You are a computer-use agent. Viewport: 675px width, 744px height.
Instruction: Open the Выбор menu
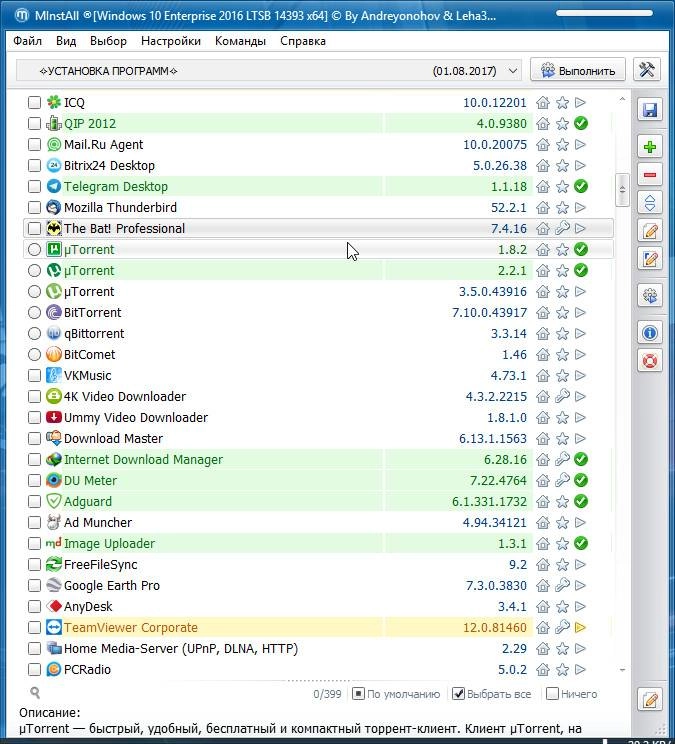point(108,41)
